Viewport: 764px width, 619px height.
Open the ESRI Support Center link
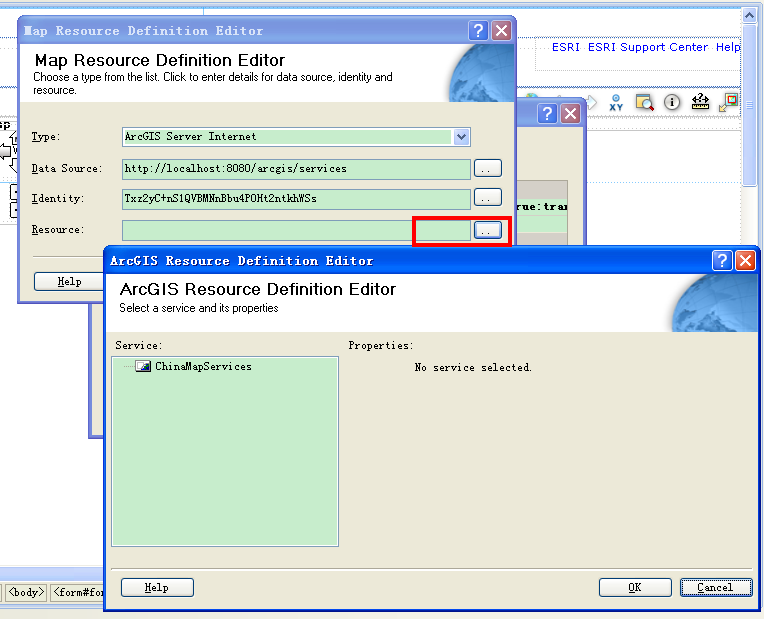pos(648,47)
